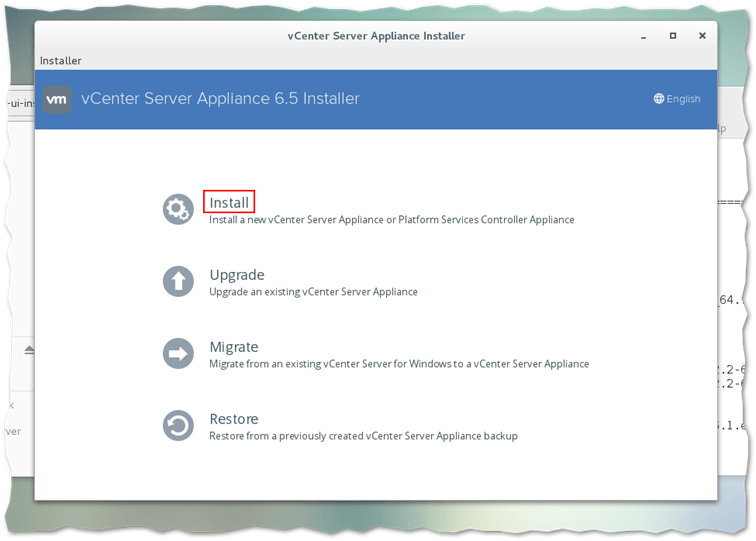The height and width of the screenshot is (541, 756).
Task: Click the Install gear icon
Action: coord(178,209)
